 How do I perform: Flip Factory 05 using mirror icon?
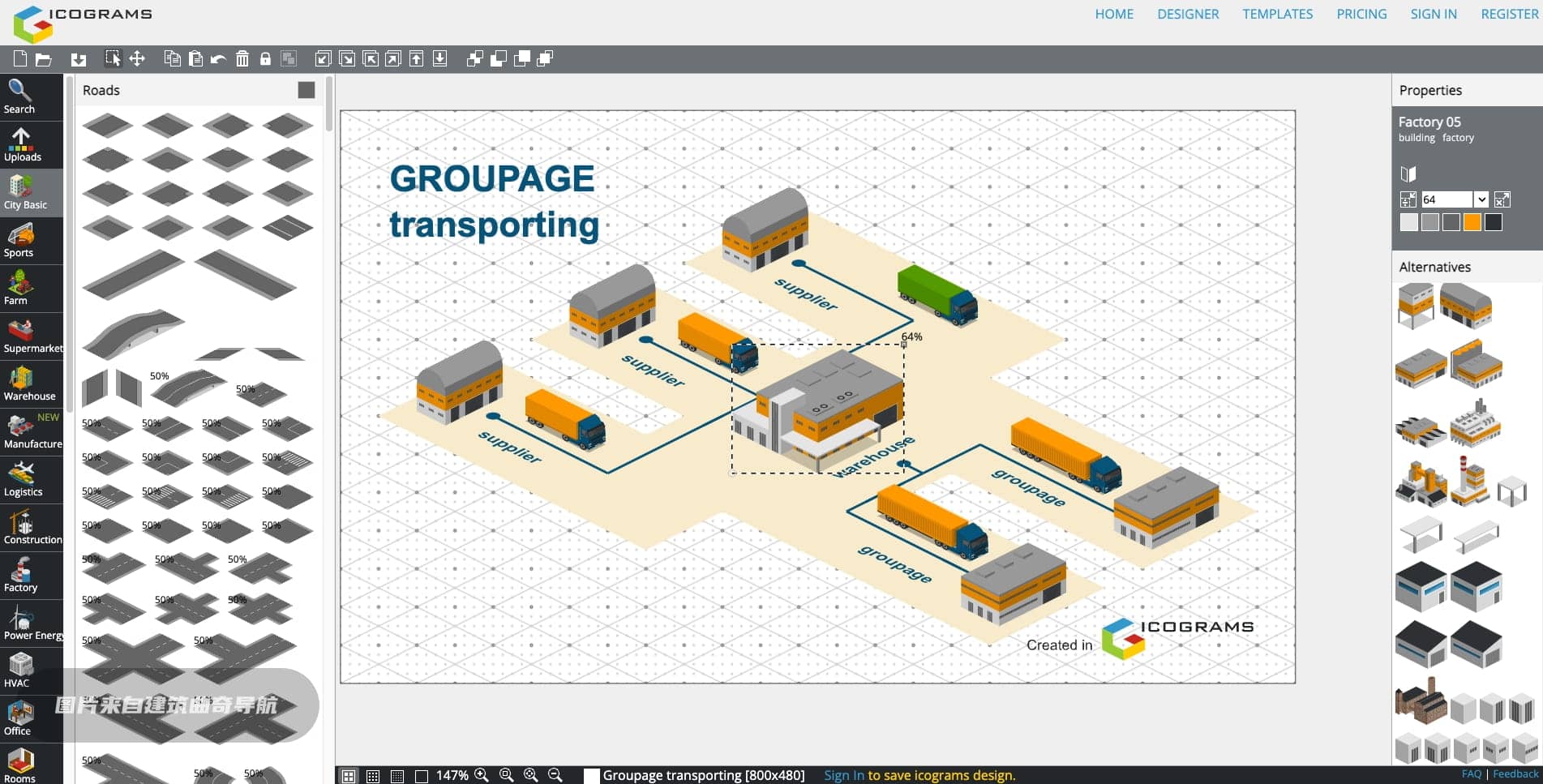pos(1408,174)
